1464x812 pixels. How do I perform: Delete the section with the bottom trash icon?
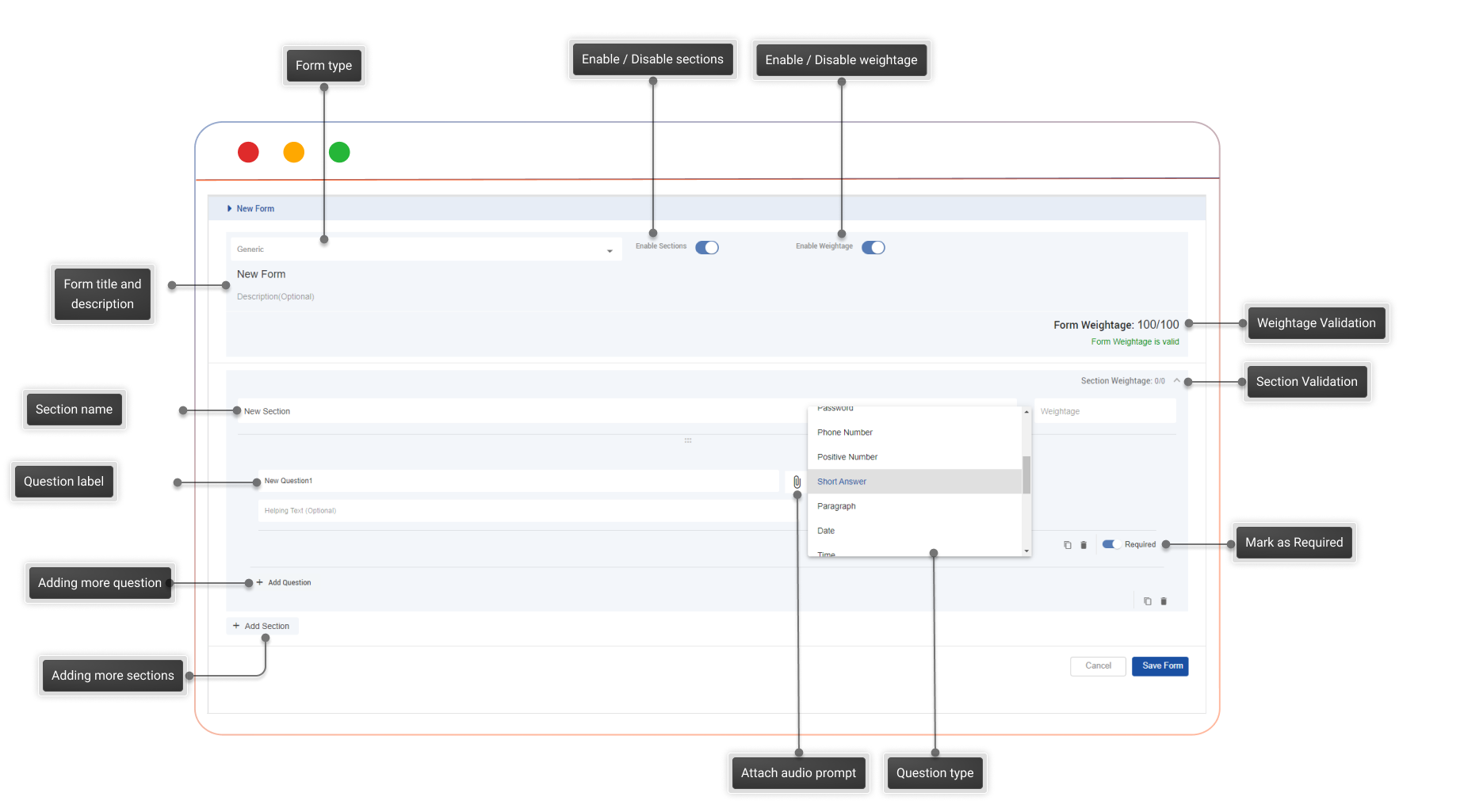[1164, 601]
